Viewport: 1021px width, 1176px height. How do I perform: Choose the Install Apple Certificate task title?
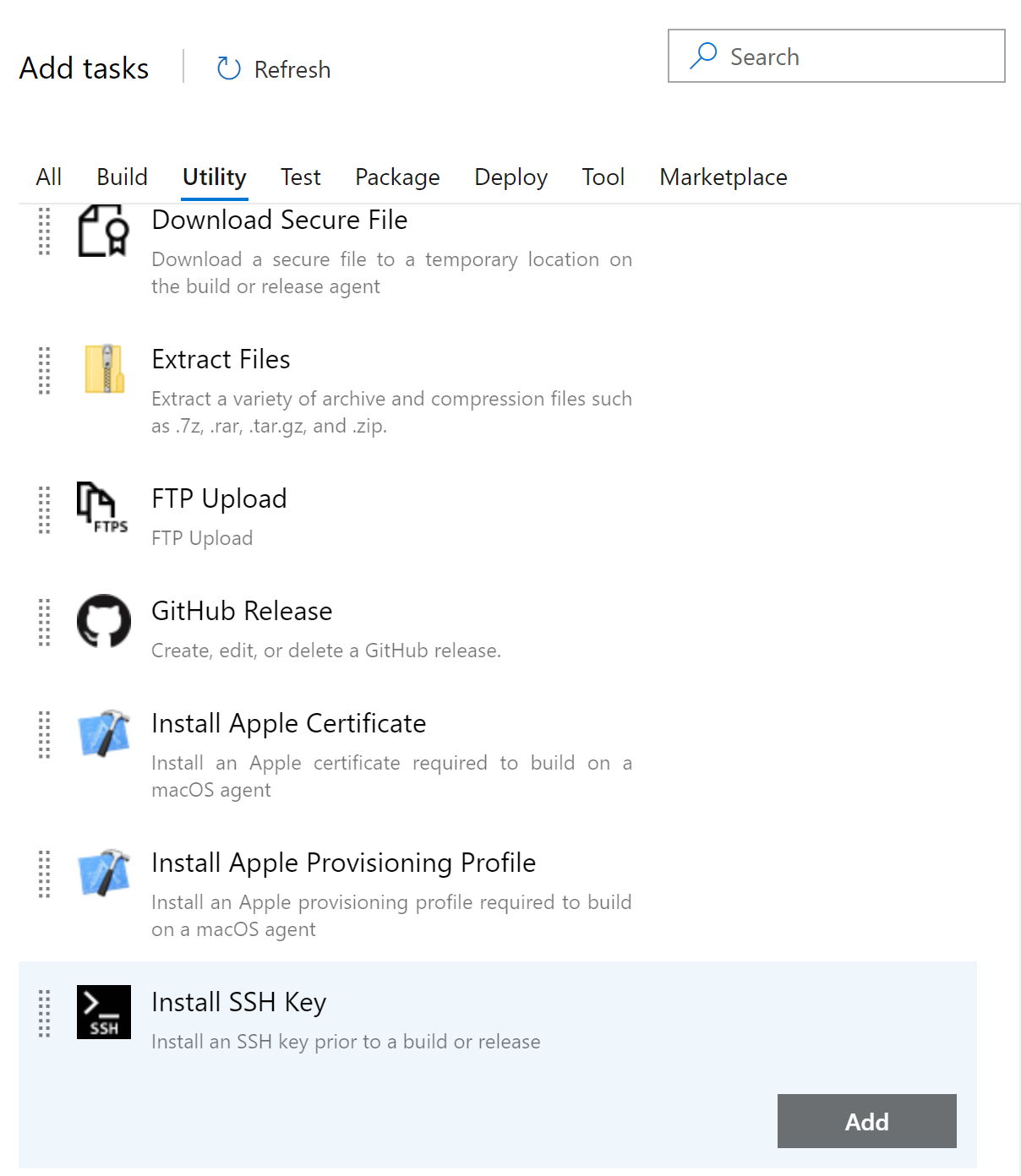288,723
